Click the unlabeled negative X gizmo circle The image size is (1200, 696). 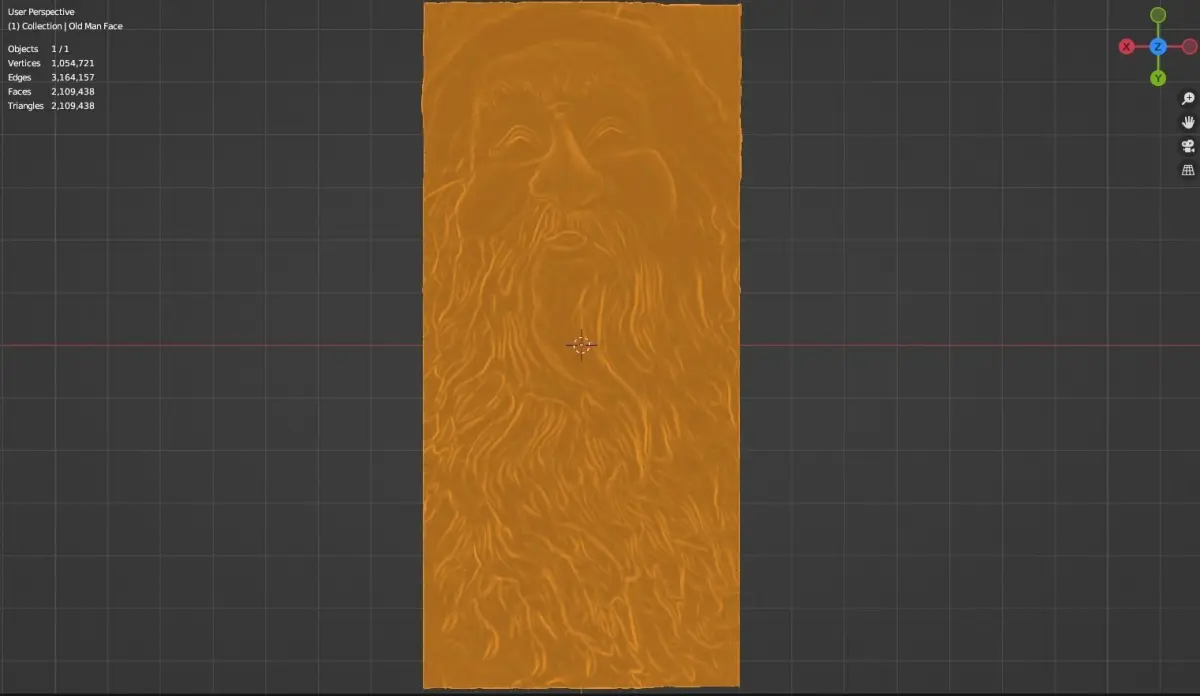(x=1189, y=46)
